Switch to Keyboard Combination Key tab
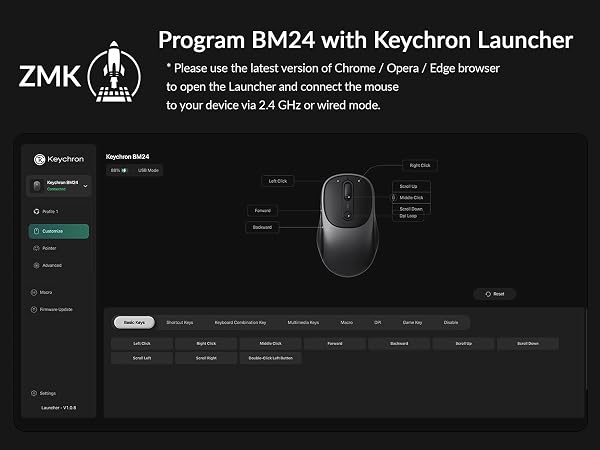 (240, 323)
